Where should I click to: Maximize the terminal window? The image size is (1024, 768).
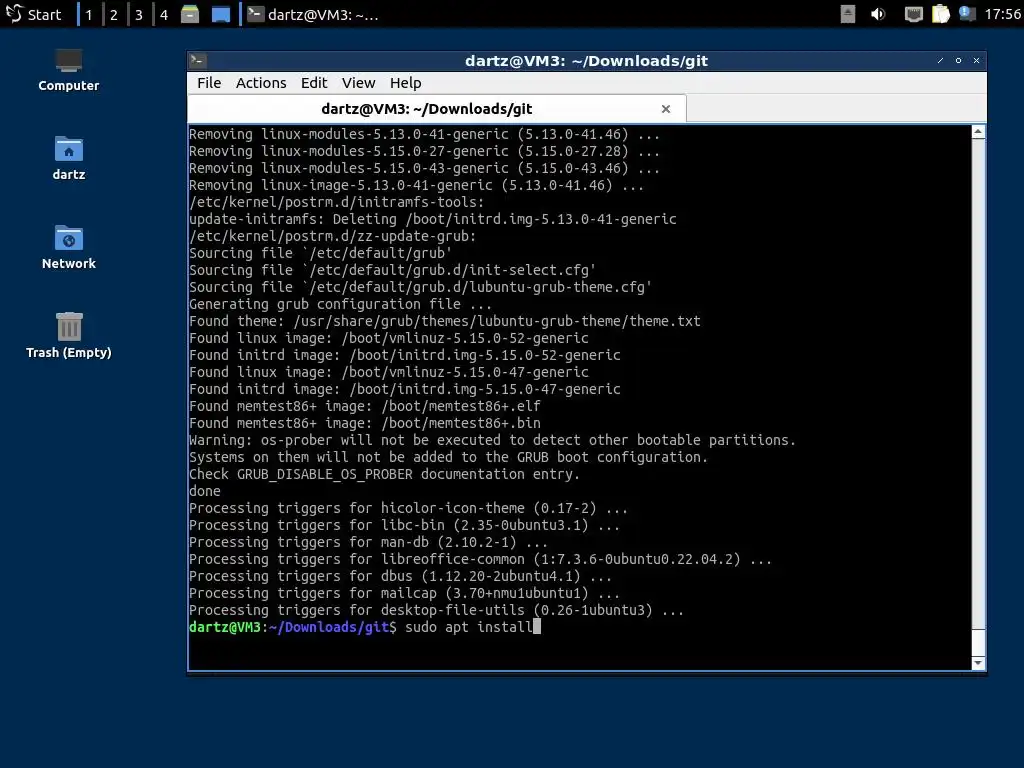pos(959,61)
